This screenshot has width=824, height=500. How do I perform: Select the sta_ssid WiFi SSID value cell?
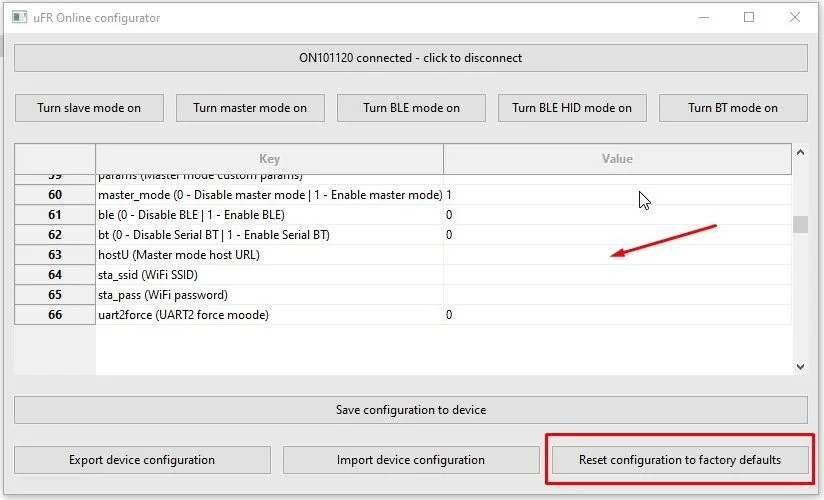coord(617,275)
